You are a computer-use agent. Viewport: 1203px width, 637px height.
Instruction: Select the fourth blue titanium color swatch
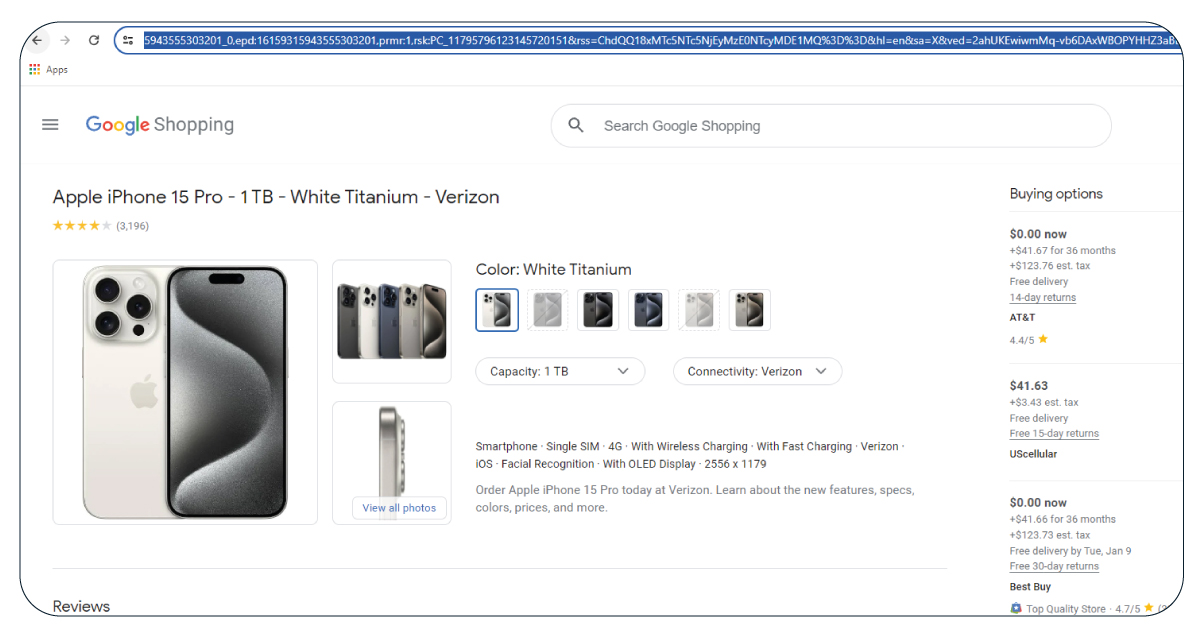click(649, 310)
